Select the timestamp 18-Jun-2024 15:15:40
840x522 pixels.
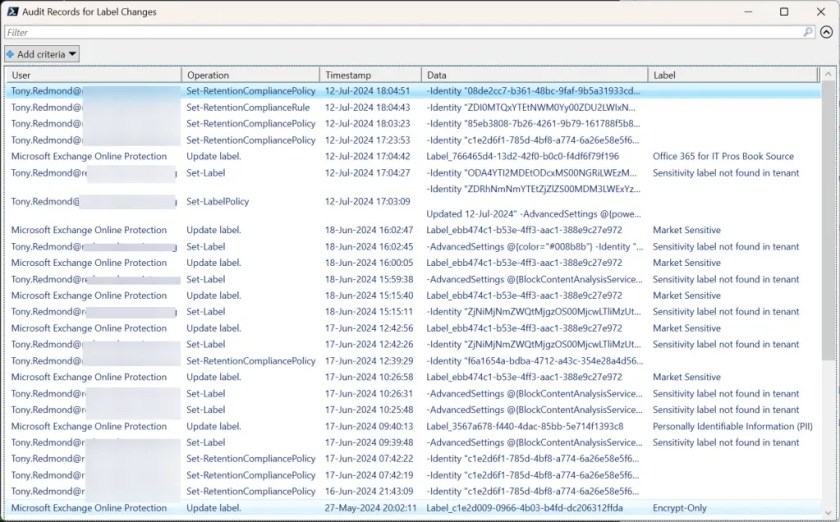tap(369, 296)
